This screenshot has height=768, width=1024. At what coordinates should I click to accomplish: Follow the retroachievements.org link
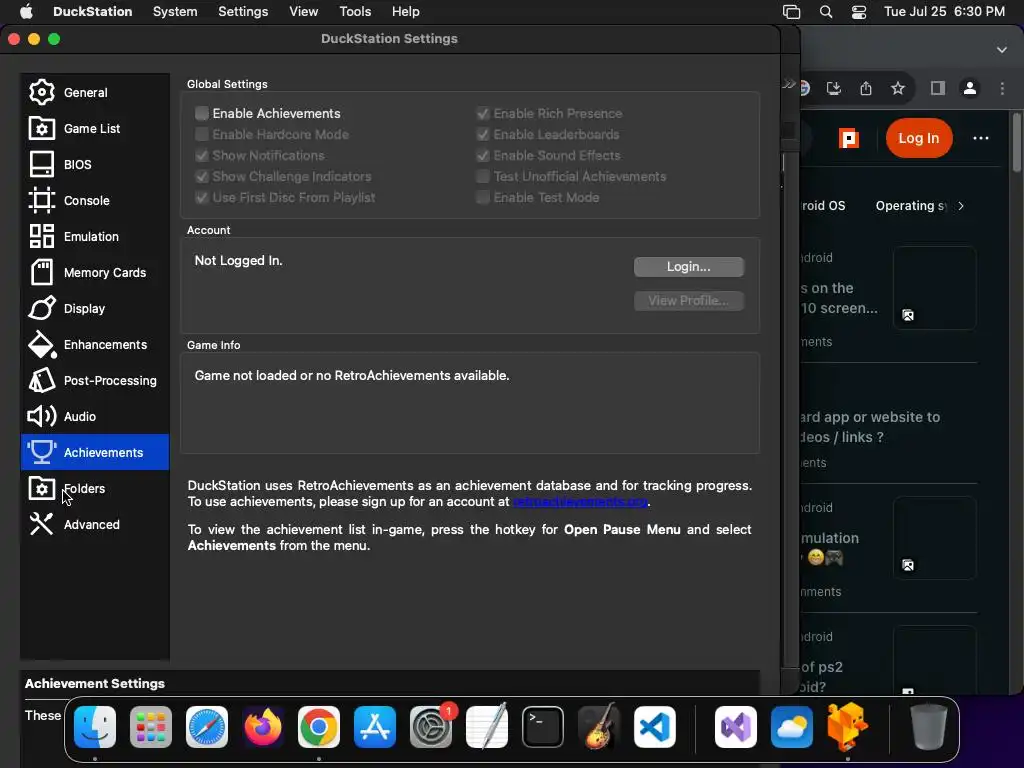[581, 502]
